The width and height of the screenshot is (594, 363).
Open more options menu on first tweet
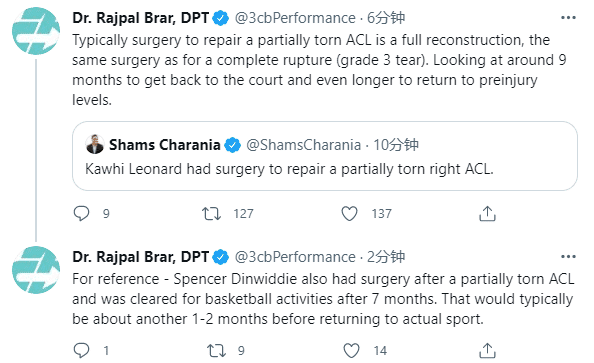tap(568, 18)
